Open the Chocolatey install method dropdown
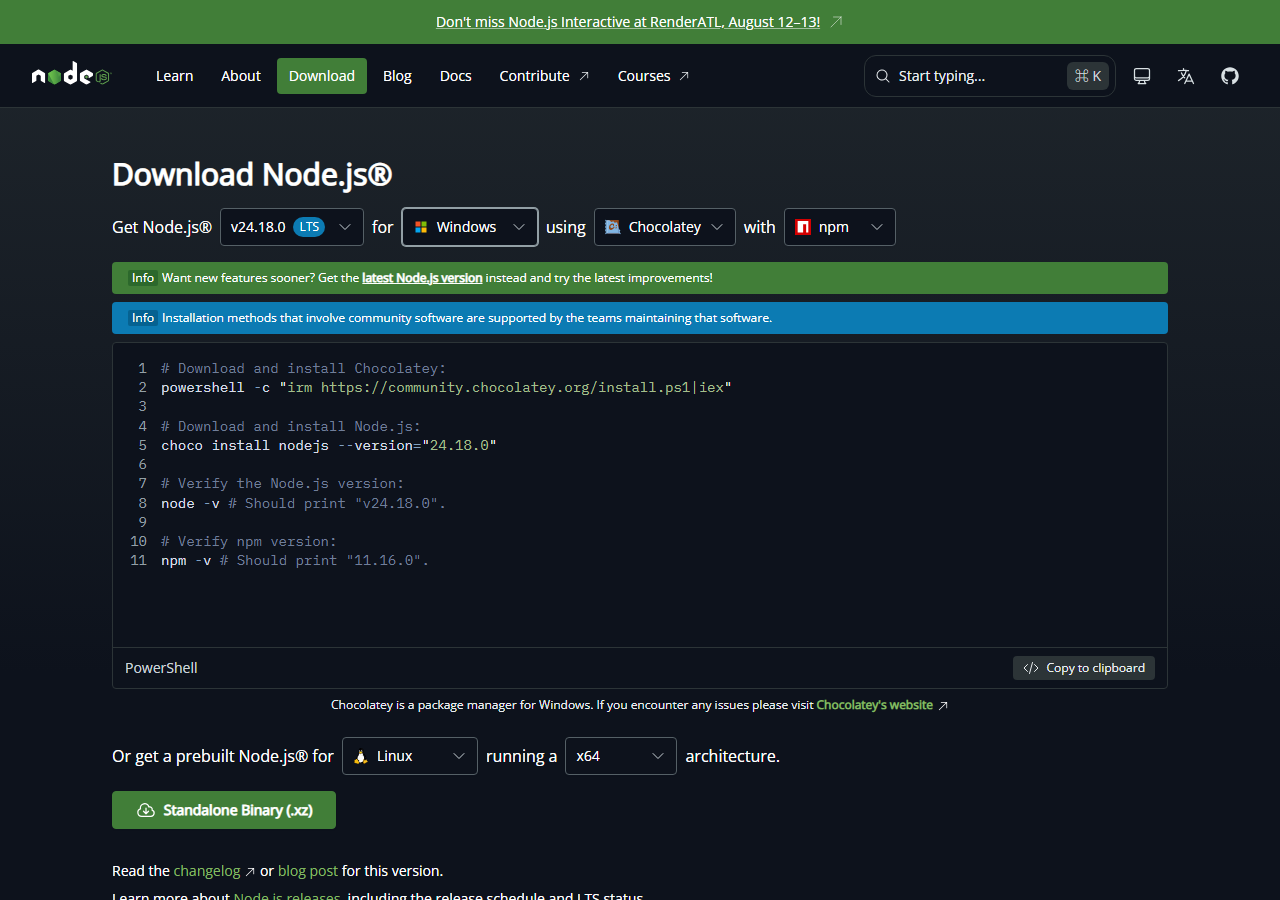 coord(665,227)
